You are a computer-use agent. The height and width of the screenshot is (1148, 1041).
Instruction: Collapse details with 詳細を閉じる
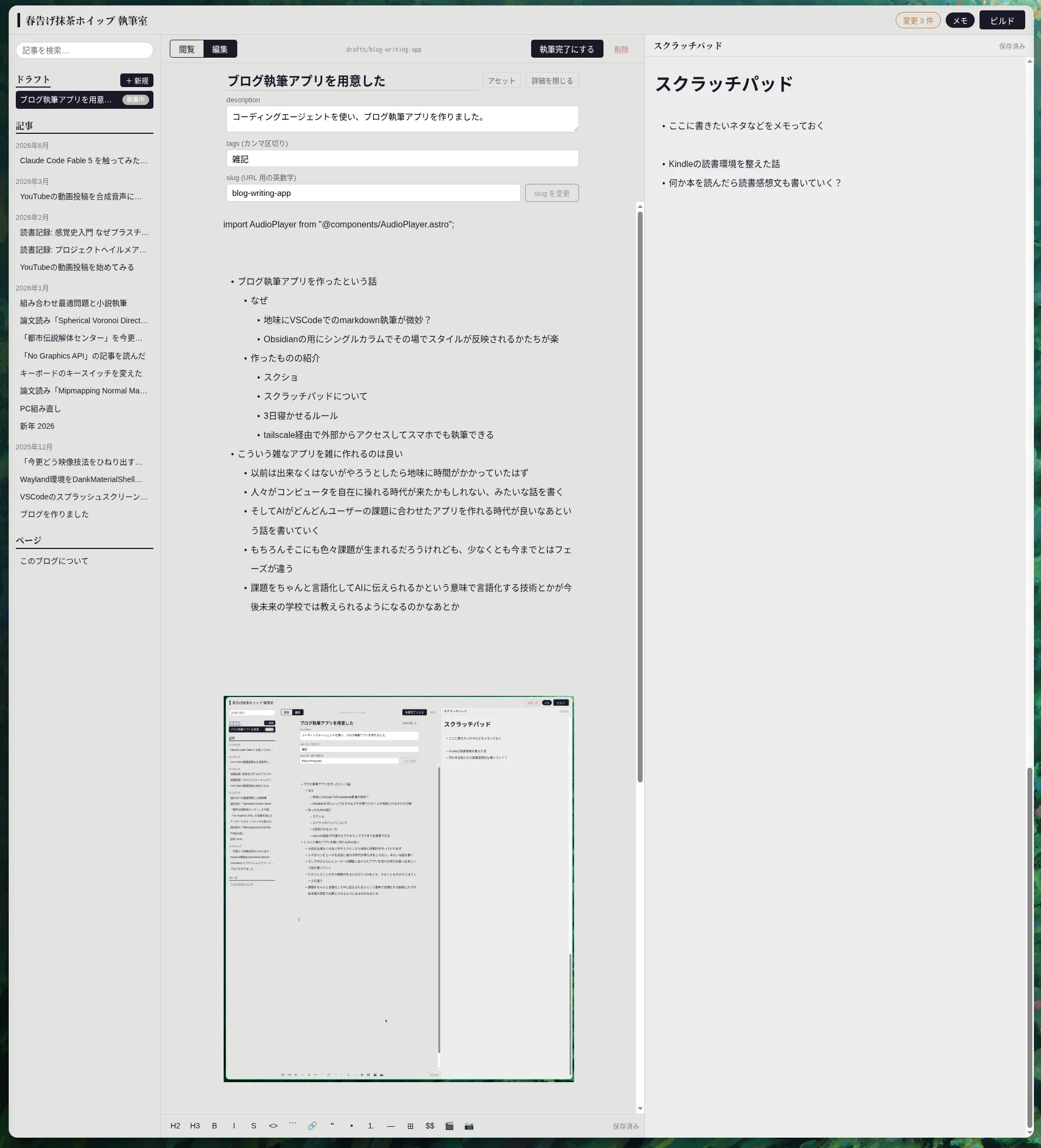(552, 81)
